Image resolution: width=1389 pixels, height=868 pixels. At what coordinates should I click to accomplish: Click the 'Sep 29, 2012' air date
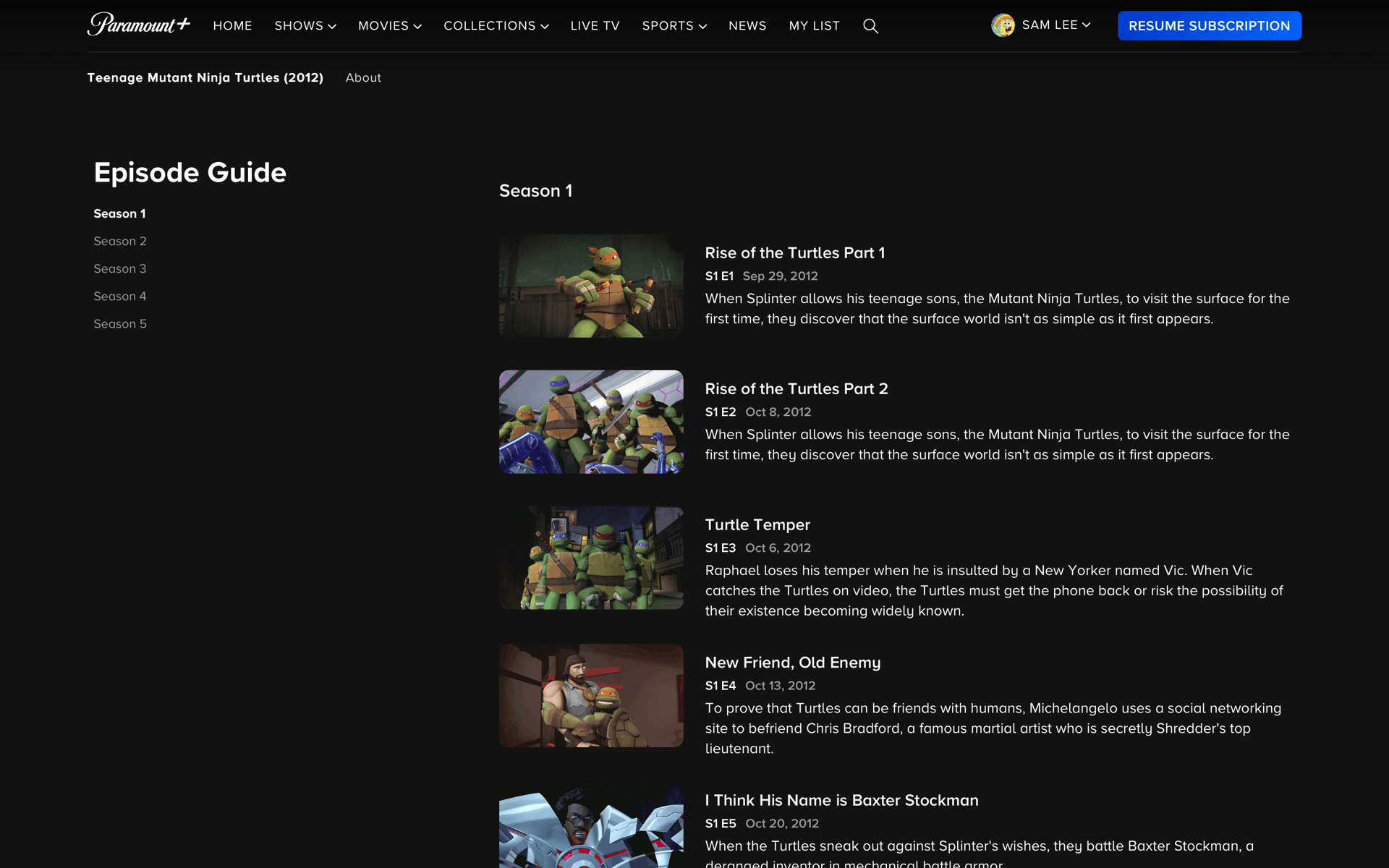[x=781, y=276]
